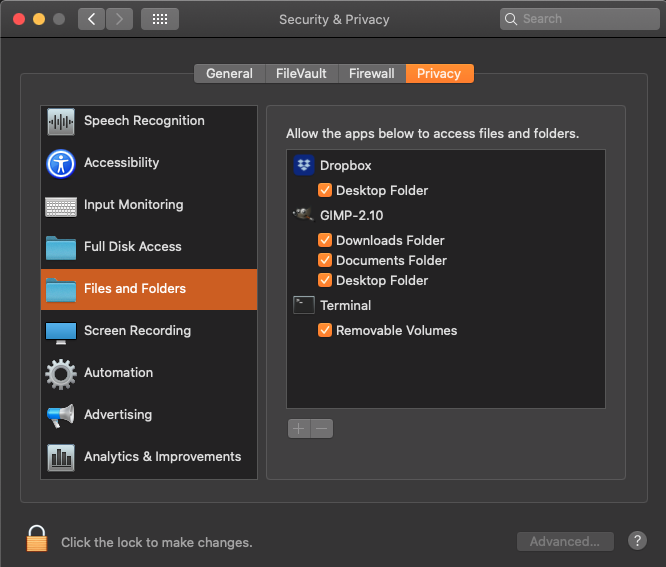This screenshot has width=666, height=567.
Task: Switch to the Firewall tab
Action: (x=371, y=73)
